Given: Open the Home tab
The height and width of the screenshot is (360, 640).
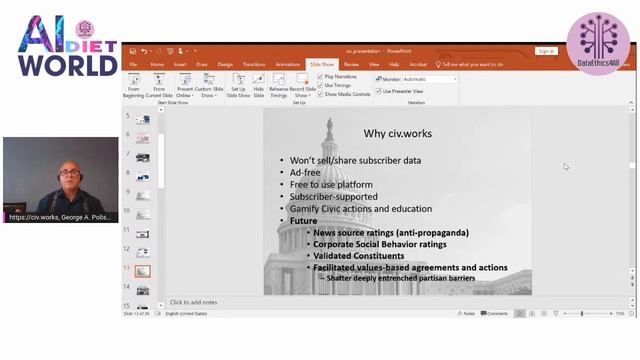Looking at the screenshot, I should [x=157, y=64].
